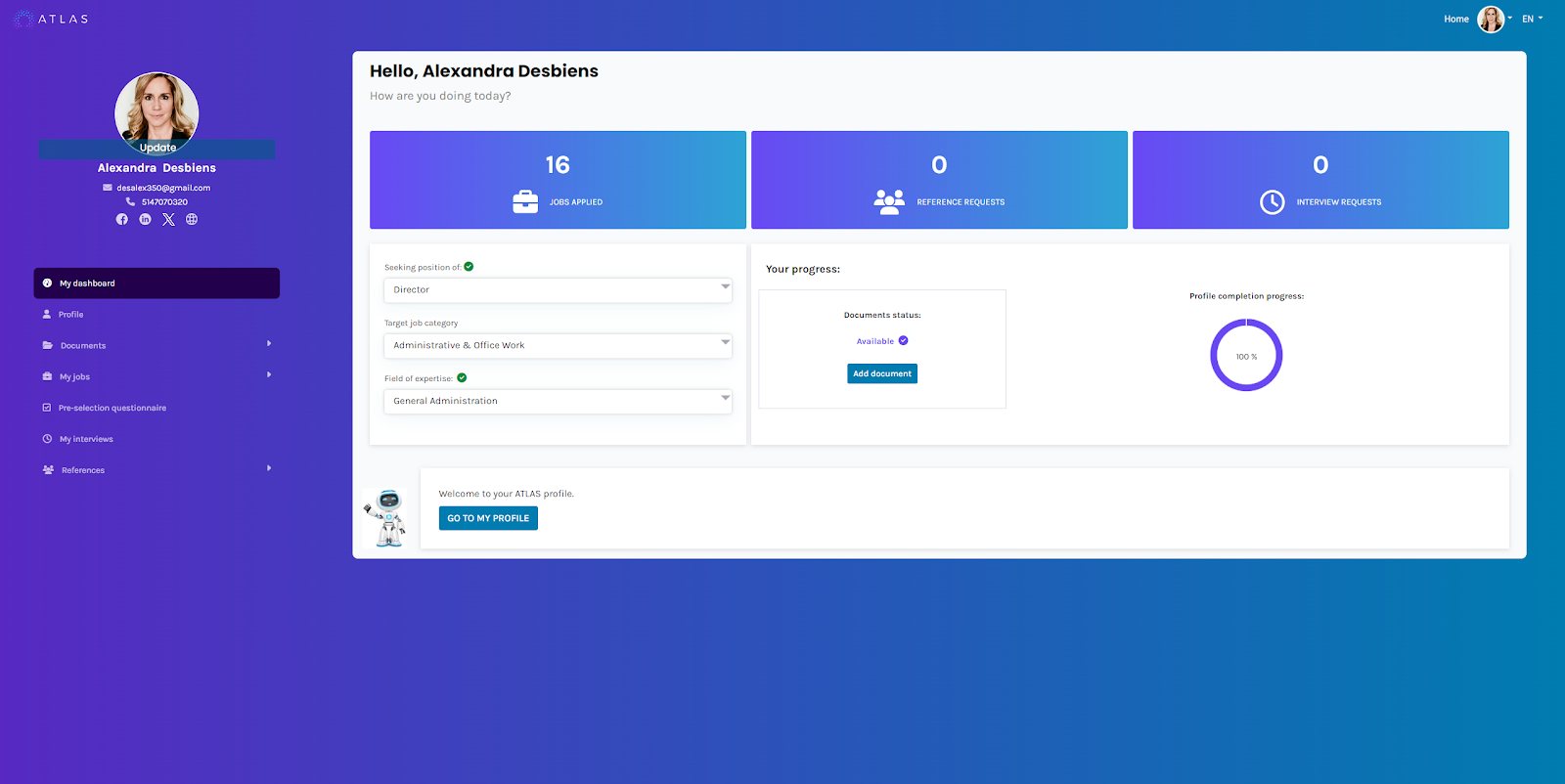This screenshot has height=784, width=1565.
Task: Expand the My jobs submenu arrow
Action: coord(269,375)
